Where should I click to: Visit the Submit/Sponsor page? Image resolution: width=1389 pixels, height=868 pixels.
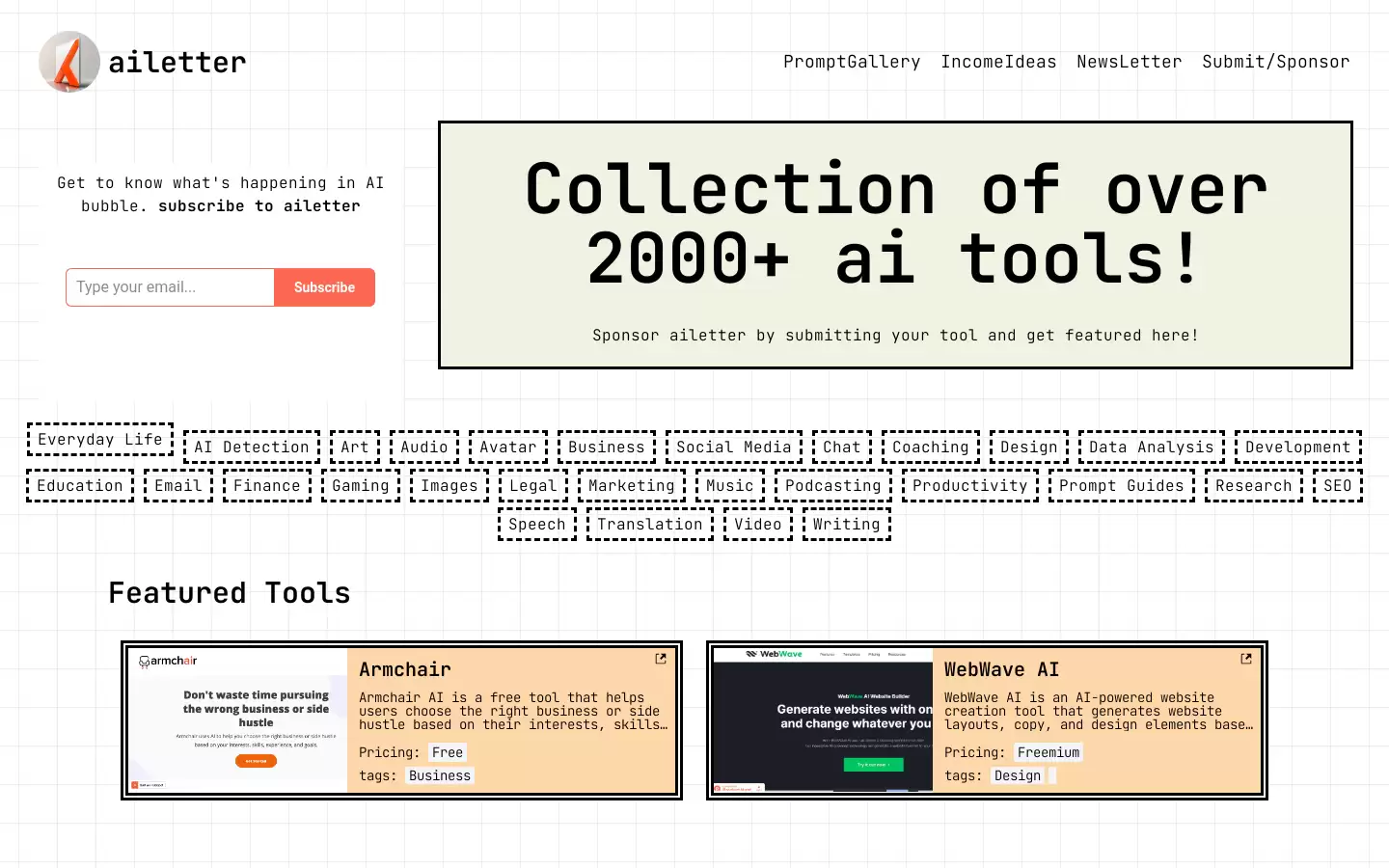tap(1275, 62)
